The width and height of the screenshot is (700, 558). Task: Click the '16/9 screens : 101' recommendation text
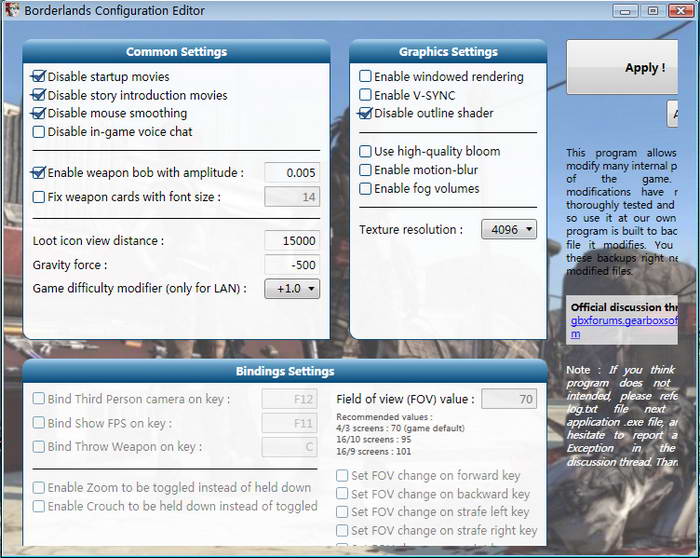[x=374, y=451]
